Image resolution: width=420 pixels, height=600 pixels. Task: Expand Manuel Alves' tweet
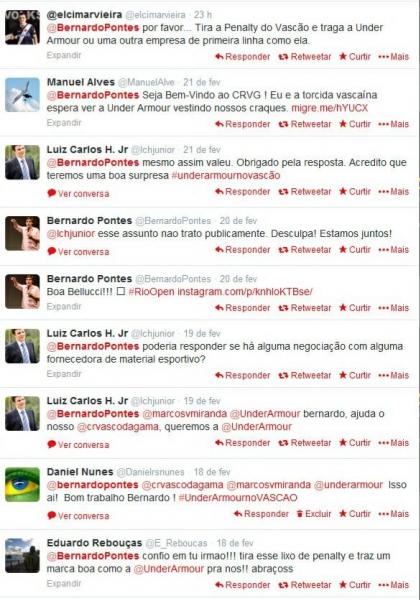(64, 122)
